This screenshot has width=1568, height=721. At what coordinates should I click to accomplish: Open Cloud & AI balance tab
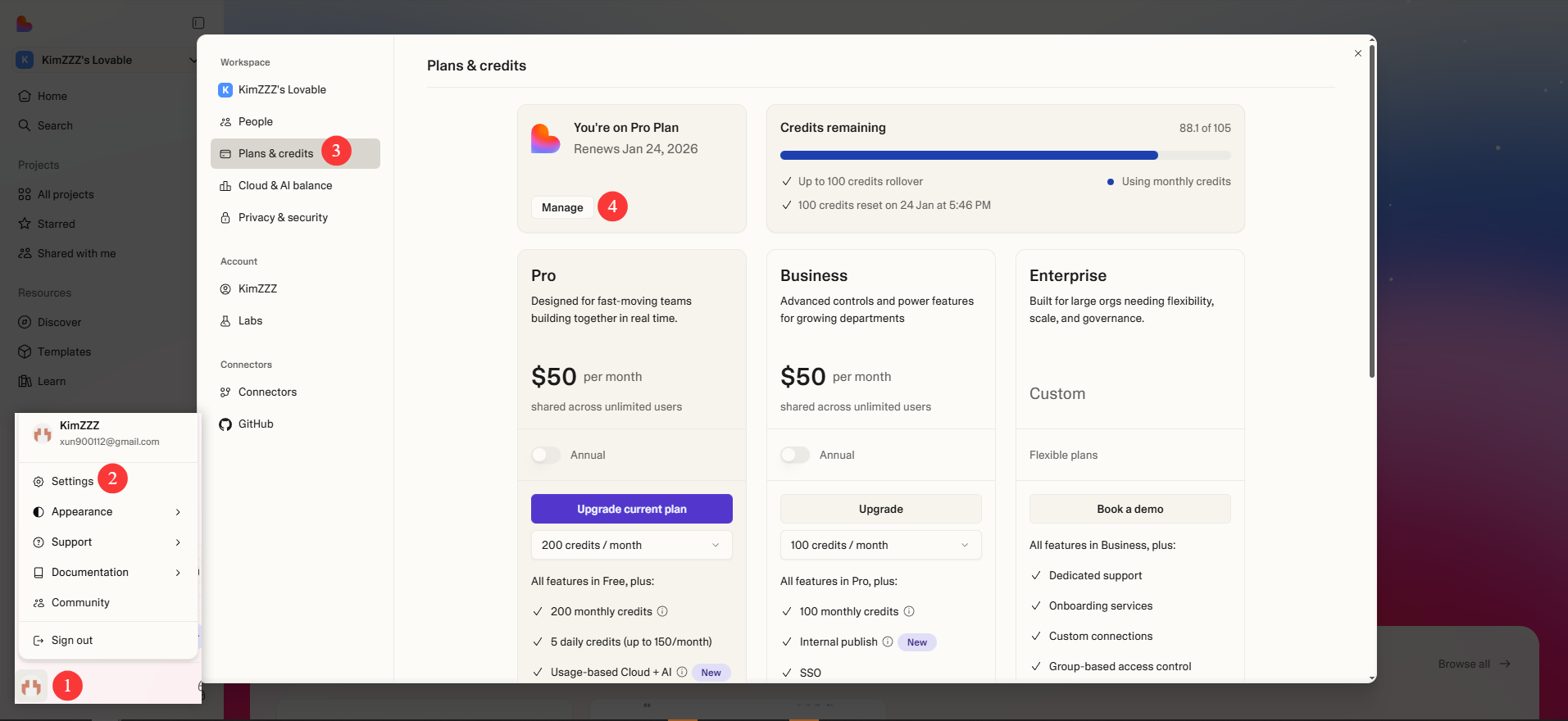click(x=295, y=185)
